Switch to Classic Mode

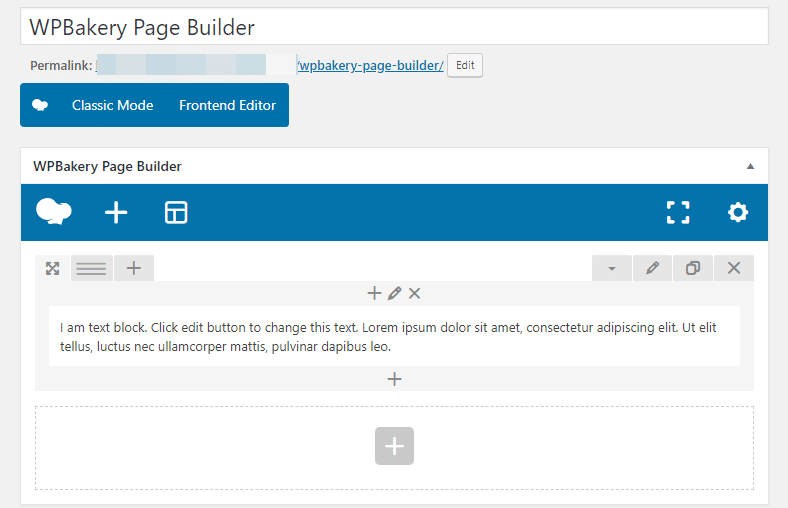112,105
